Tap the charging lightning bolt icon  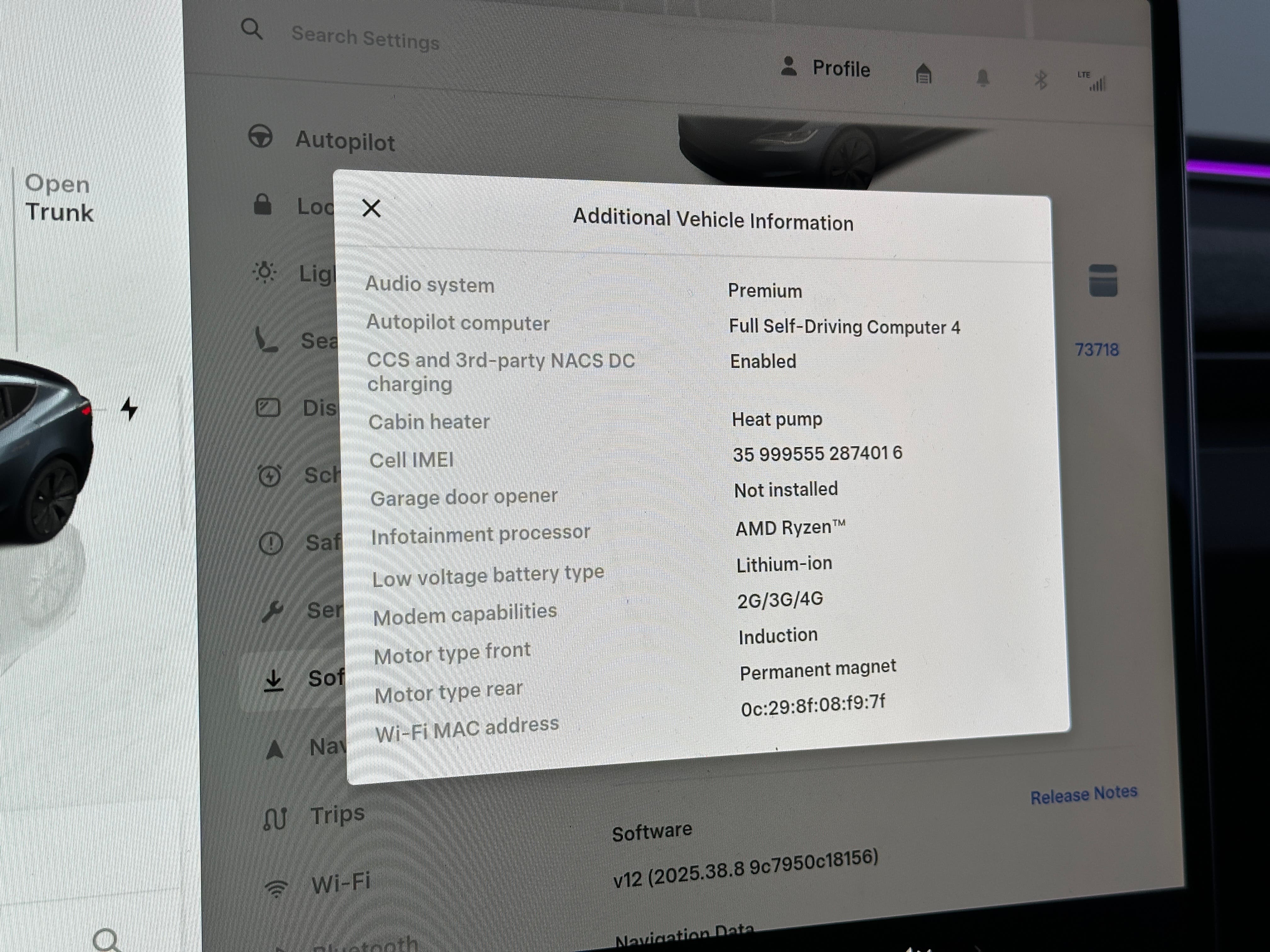coord(130,409)
